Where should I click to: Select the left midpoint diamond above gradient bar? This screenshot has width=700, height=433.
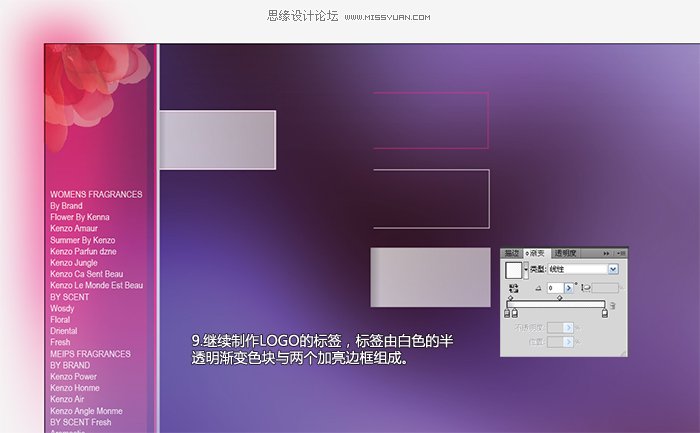pos(511,298)
